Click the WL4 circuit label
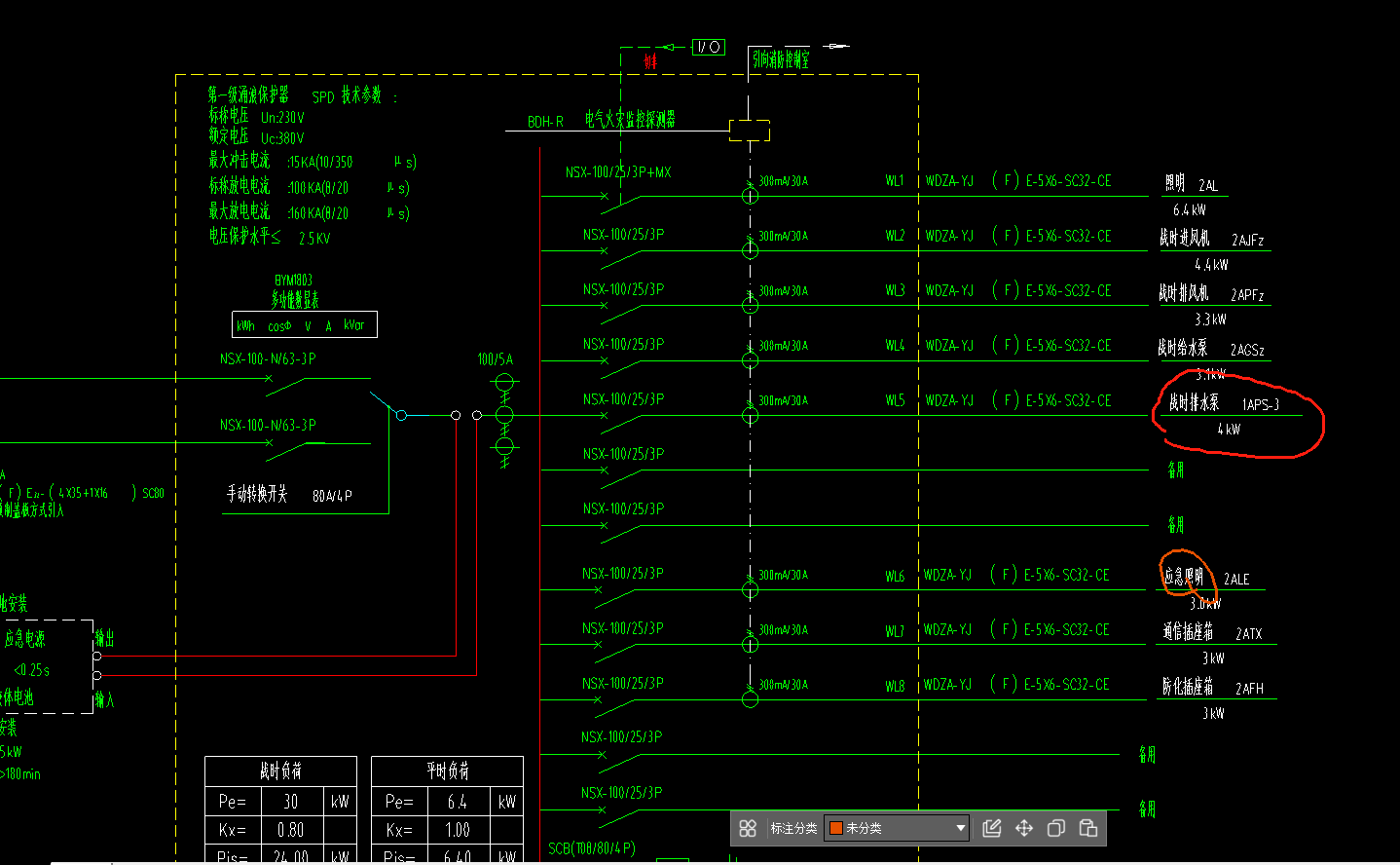Image resolution: width=1400 pixels, height=865 pixels. coord(895,345)
